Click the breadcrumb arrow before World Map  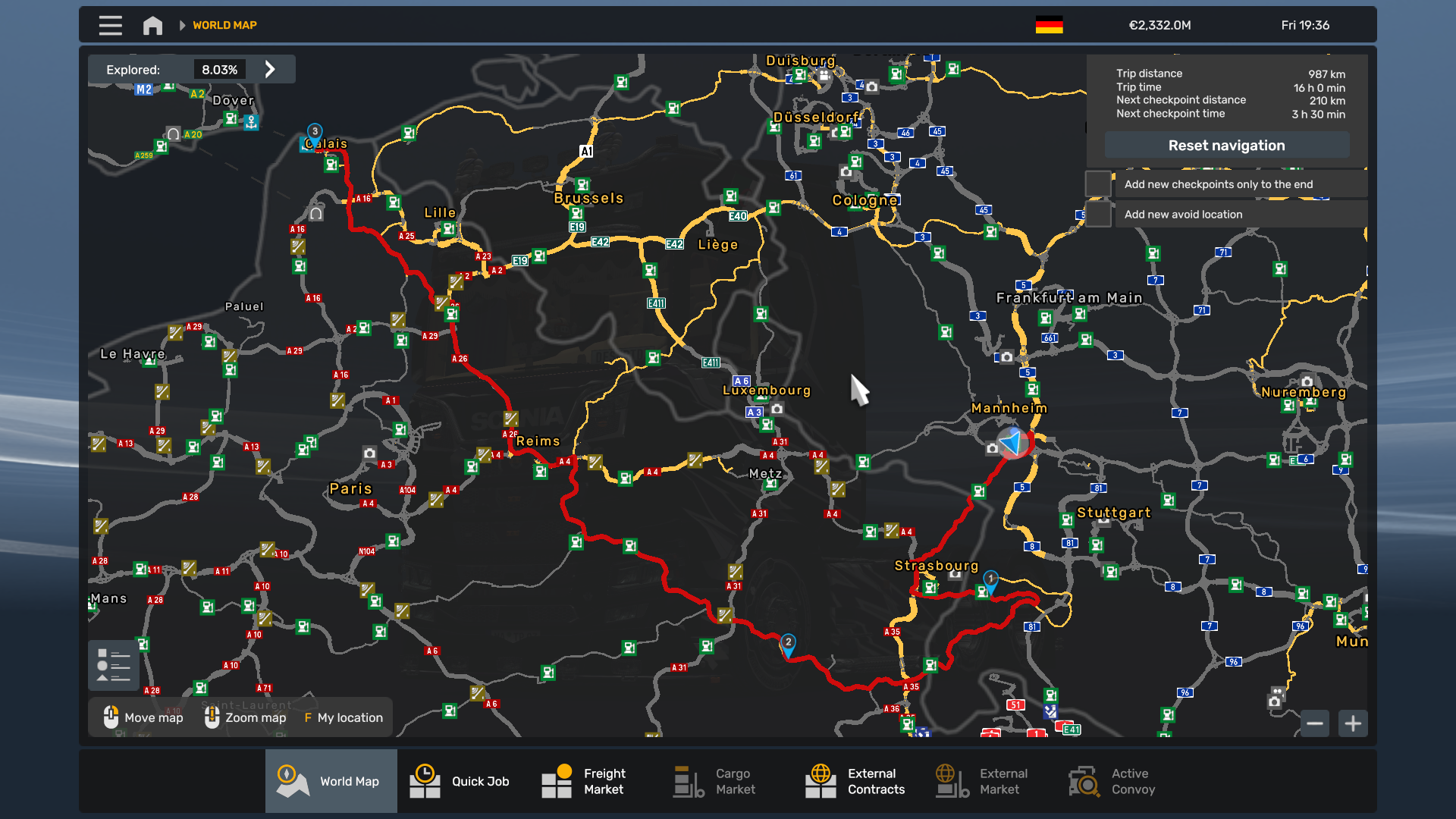coord(182,25)
